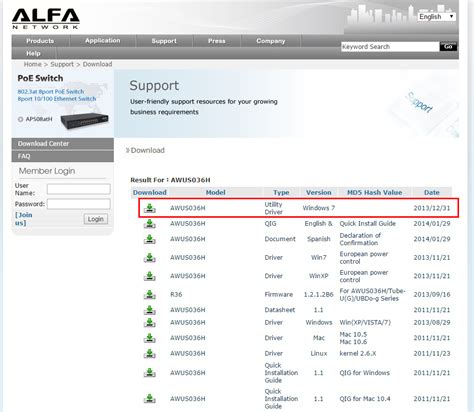Click the 2011/11/23 date cell
Screen dimensions: 474x412
pyautogui.click(x=432, y=353)
